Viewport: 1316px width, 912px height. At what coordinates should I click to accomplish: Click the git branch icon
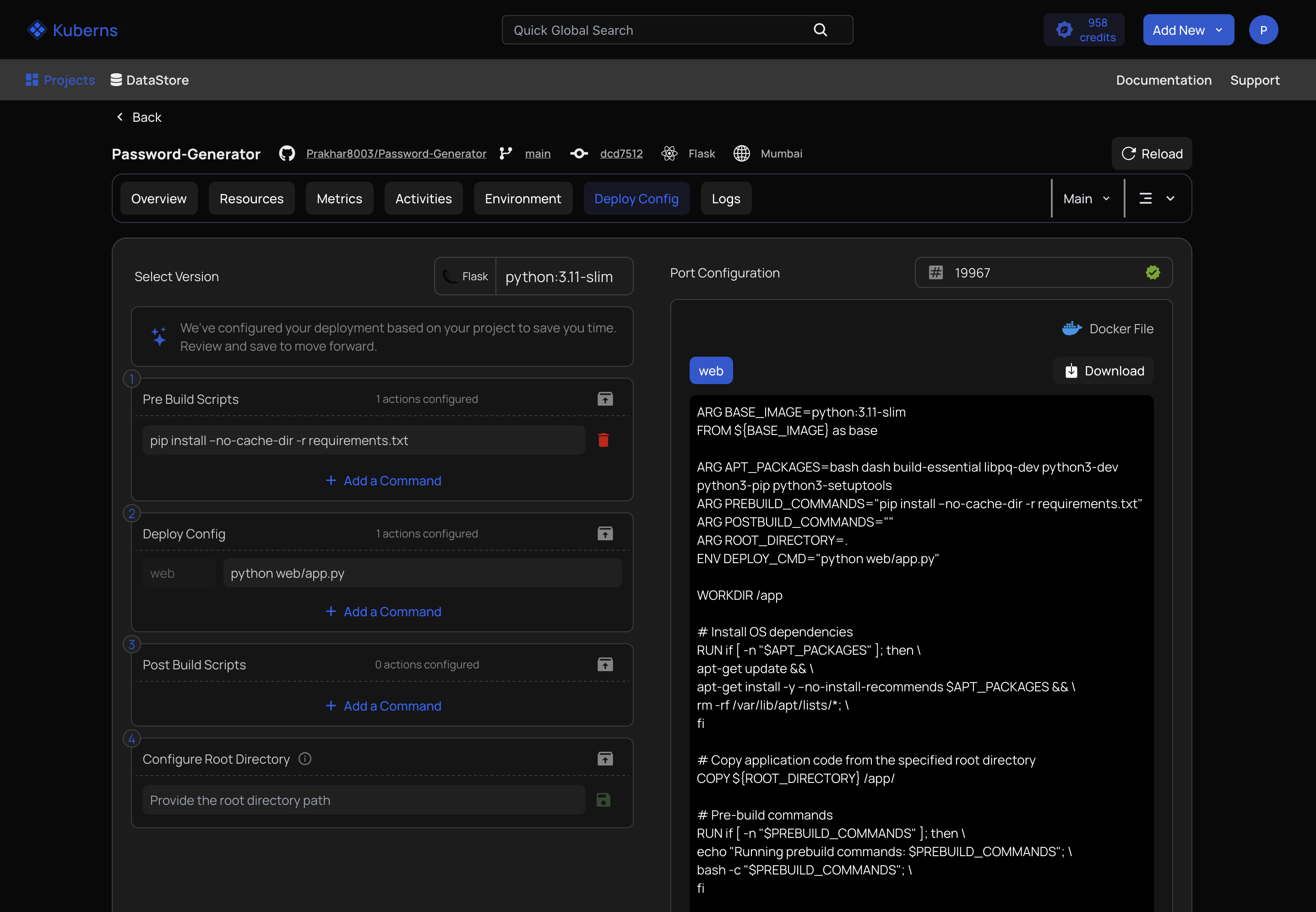point(506,153)
